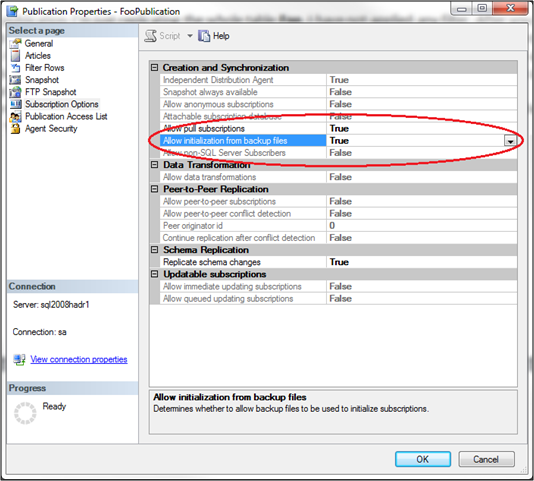
Task: Select the Allow pull subscriptions property row
Action: 339,128
